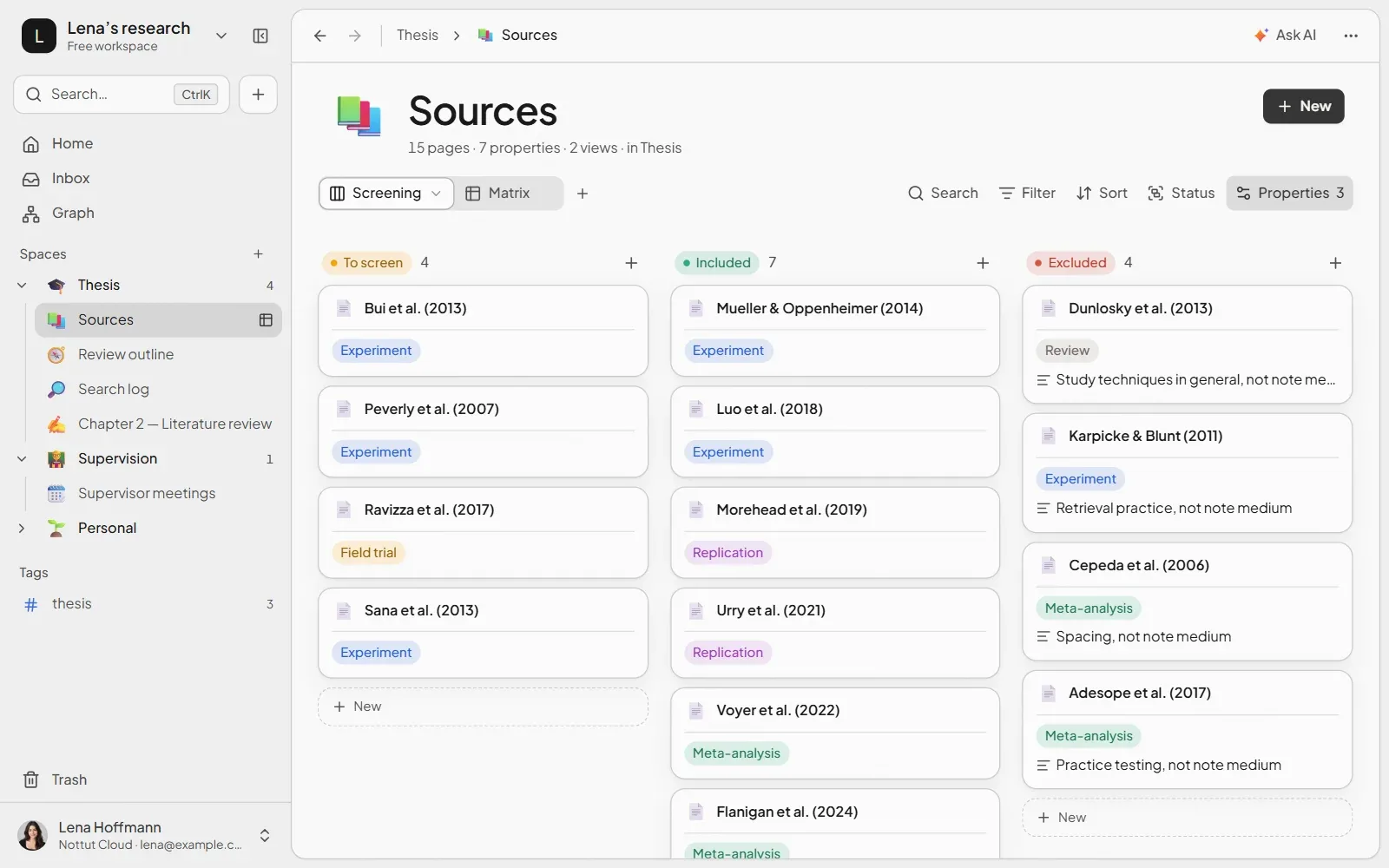This screenshot has height=868, width=1389.
Task: Open Chapter 2 — Literature review page
Action: 158,424
